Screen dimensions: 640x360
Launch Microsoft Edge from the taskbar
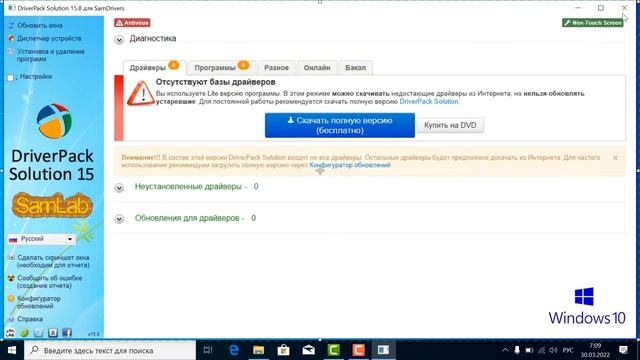point(233,350)
